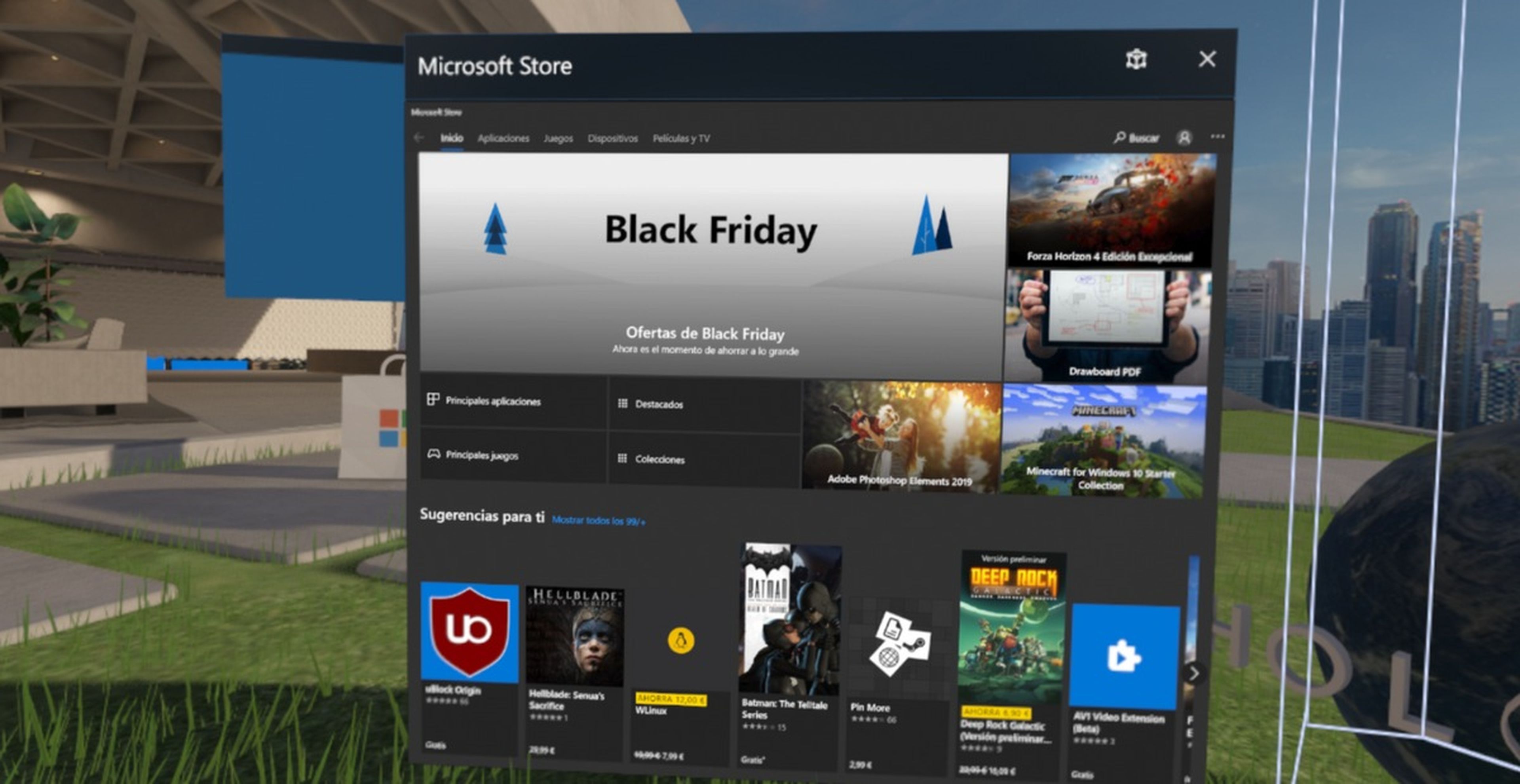Click Colecciones button
Image resolution: width=1520 pixels, height=784 pixels.
point(704,459)
